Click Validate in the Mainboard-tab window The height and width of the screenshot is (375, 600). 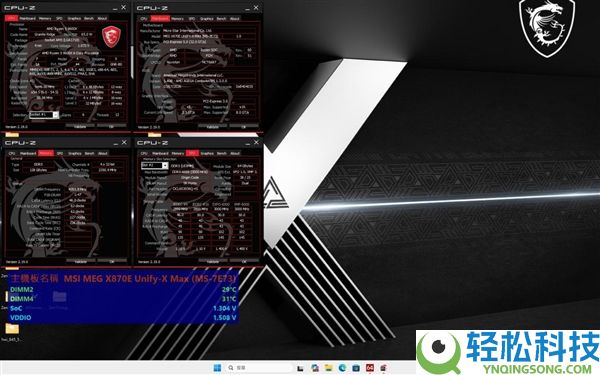point(212,126)
